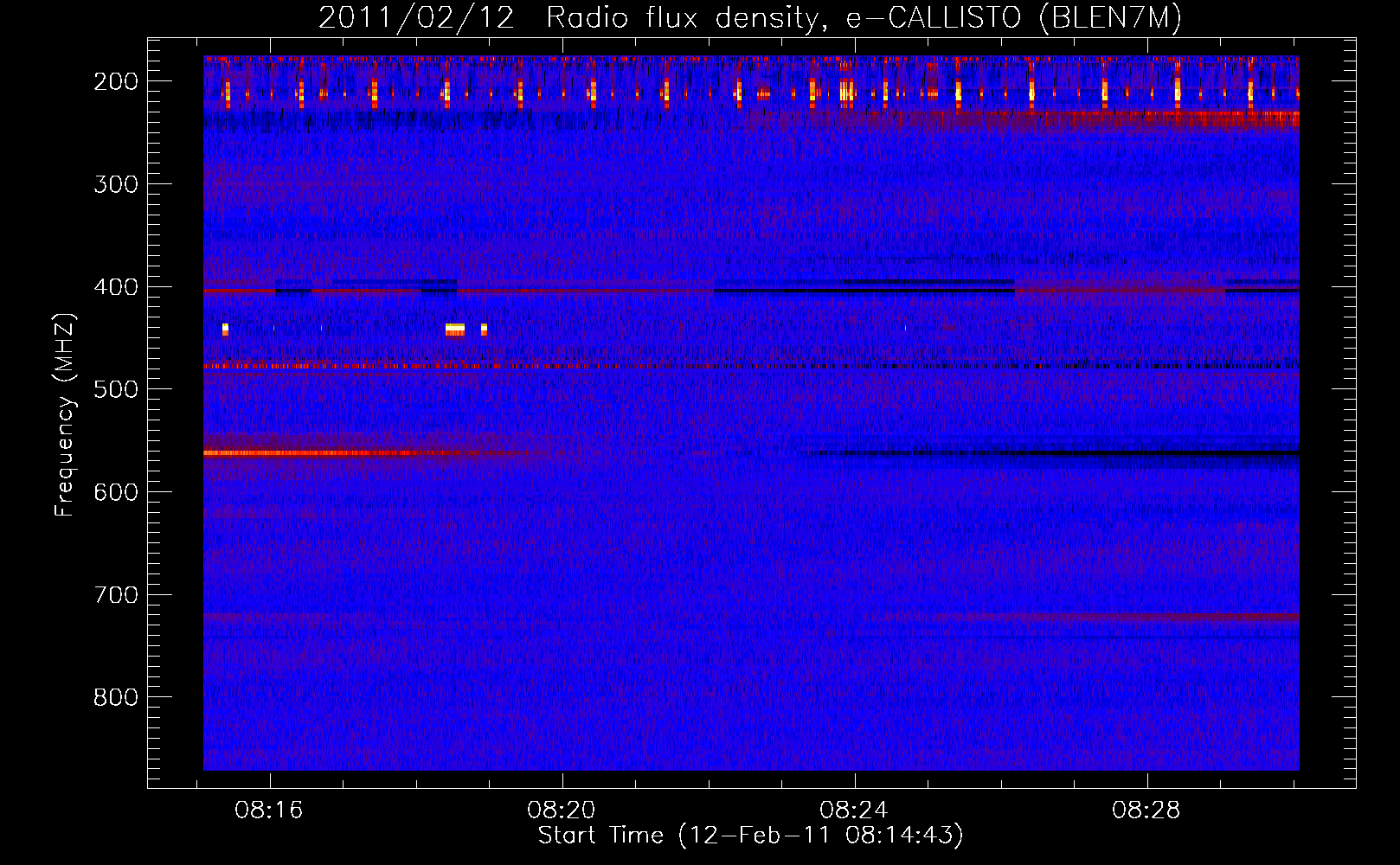This screenshot has width=1400, height=865.
Task: Click the 300 frequency tick label
Action: tap(115, 184)
